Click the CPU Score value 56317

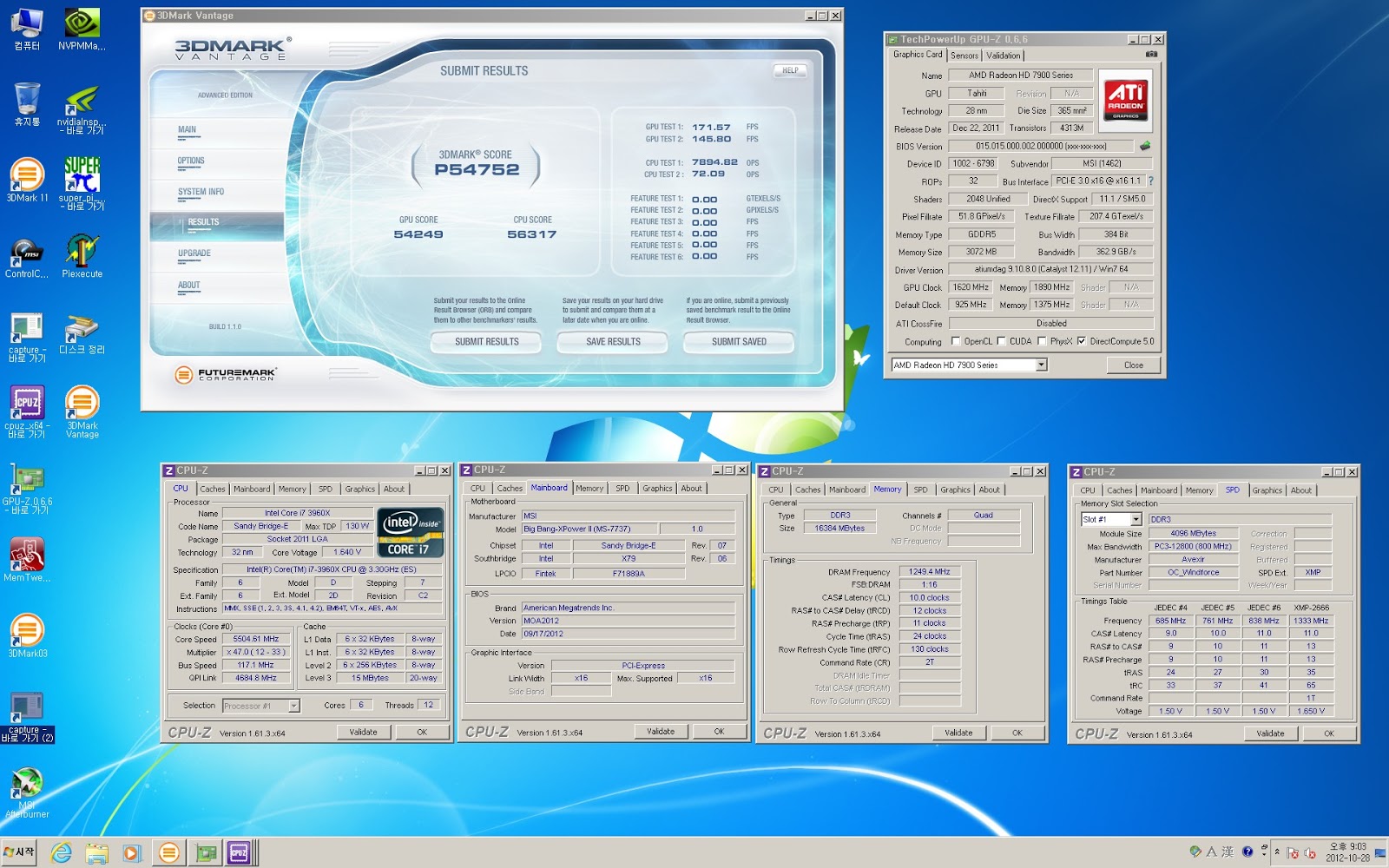click(x=532, y=234)
